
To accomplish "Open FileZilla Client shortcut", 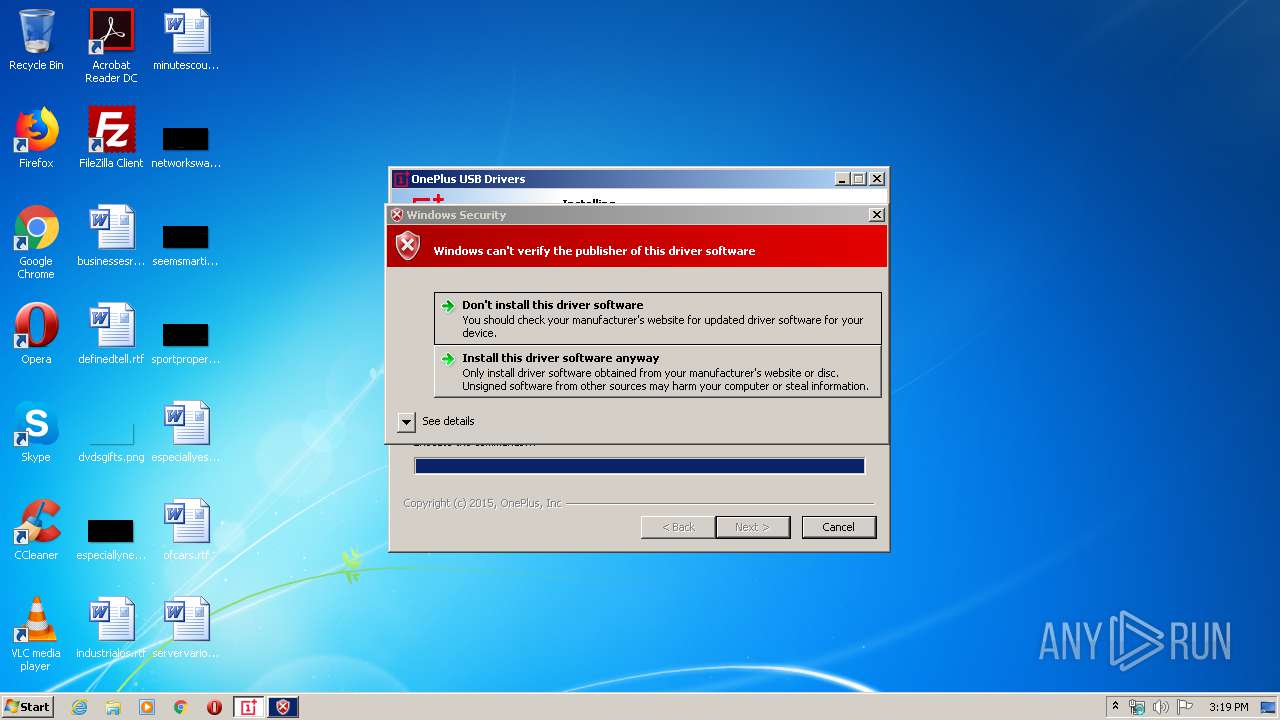I will pos(111,138).
